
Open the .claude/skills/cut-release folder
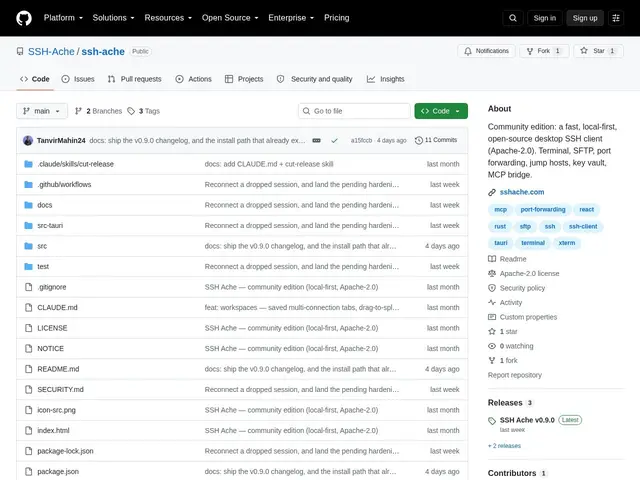coord(76,164)
